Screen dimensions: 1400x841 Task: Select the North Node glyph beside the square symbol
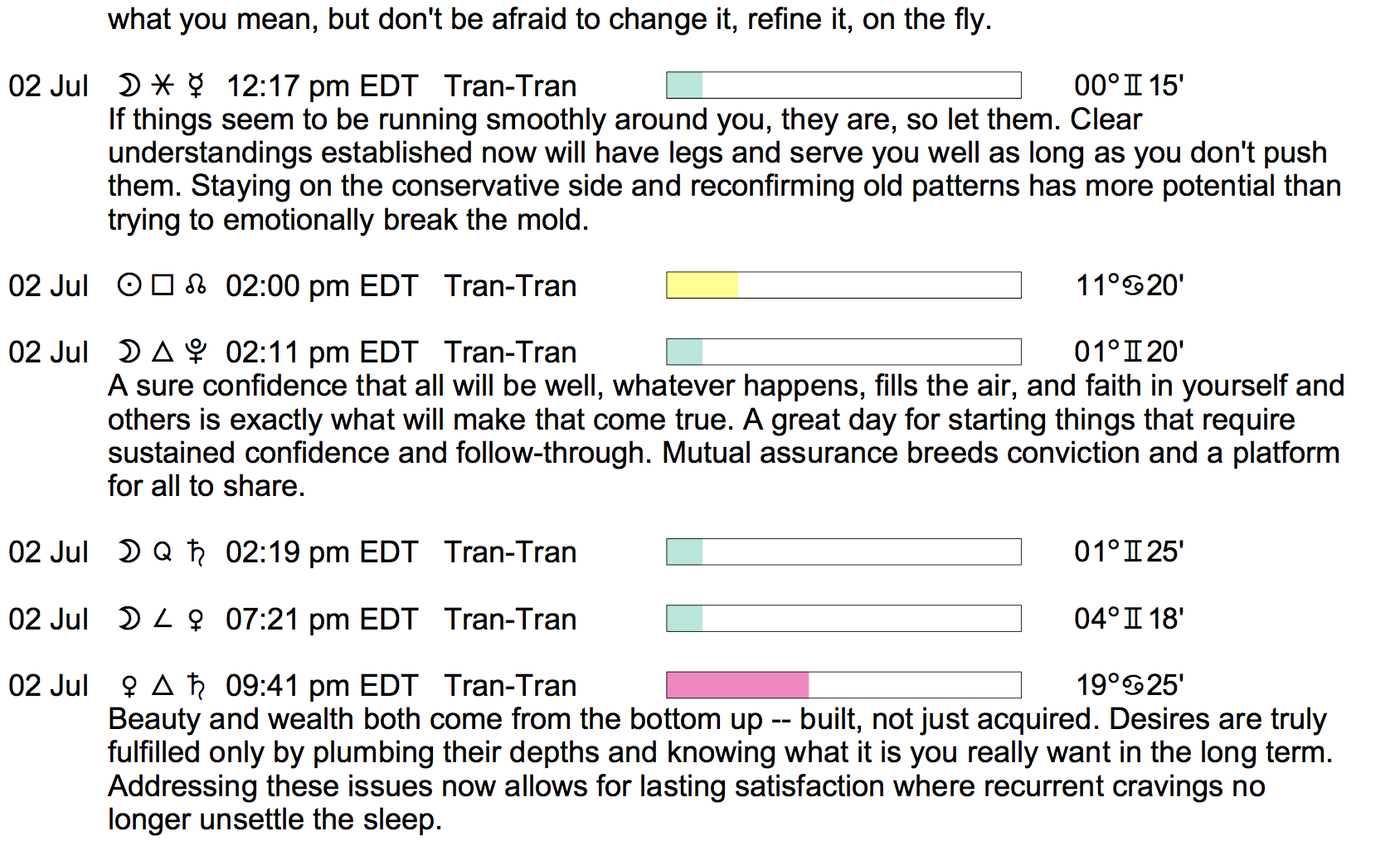tap(196, 285)
